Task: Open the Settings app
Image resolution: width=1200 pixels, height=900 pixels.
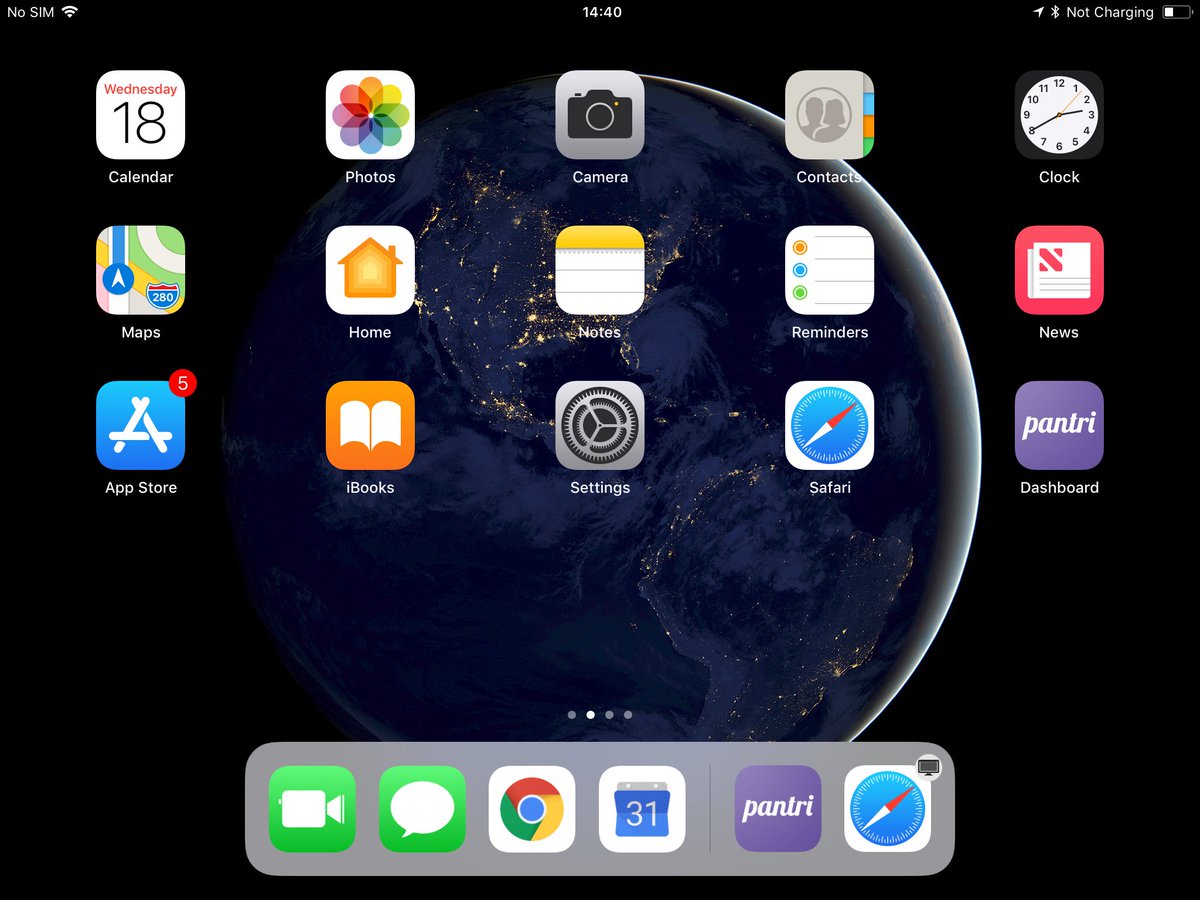Action: [600, 425]
